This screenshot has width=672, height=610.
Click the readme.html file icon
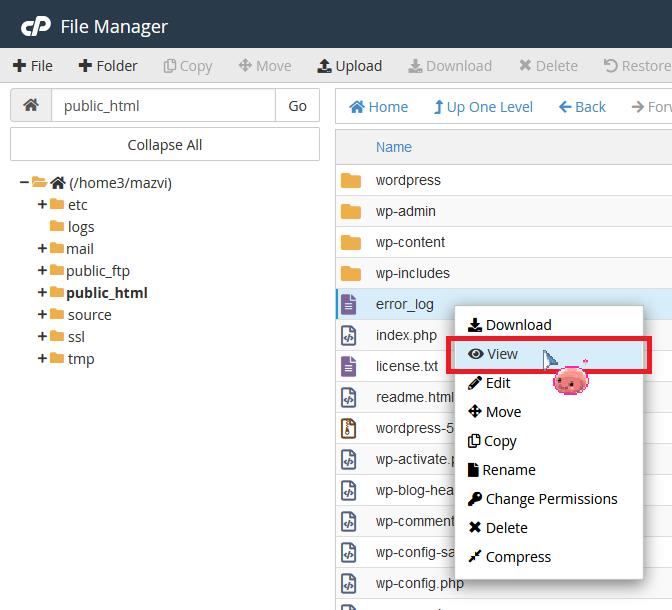click(x=348, y=397)
